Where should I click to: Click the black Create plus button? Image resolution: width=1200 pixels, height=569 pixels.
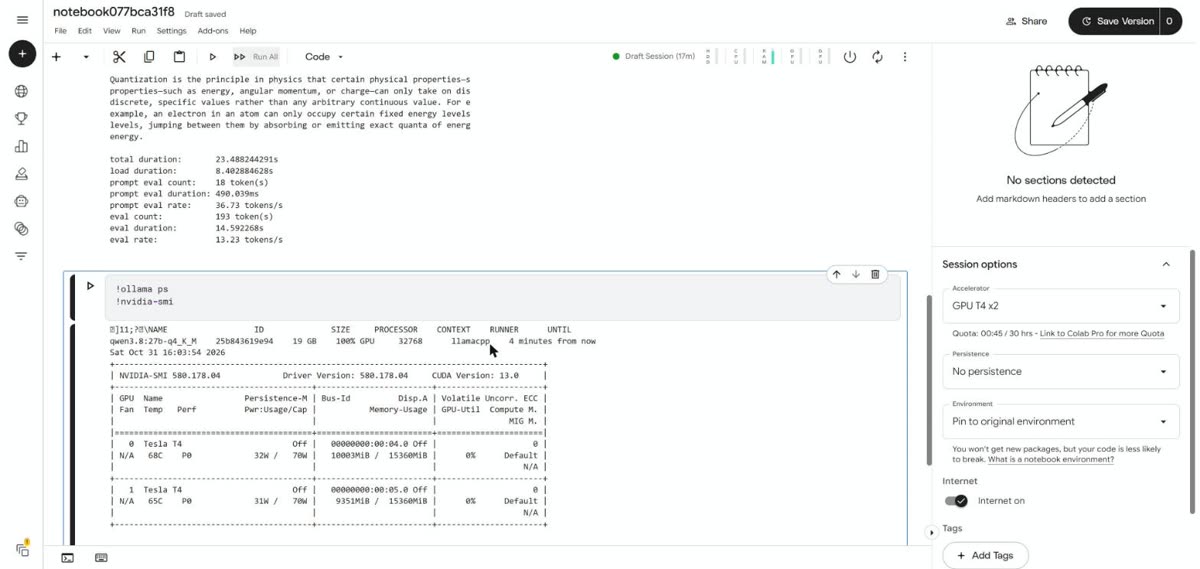(x=22, y=54)
